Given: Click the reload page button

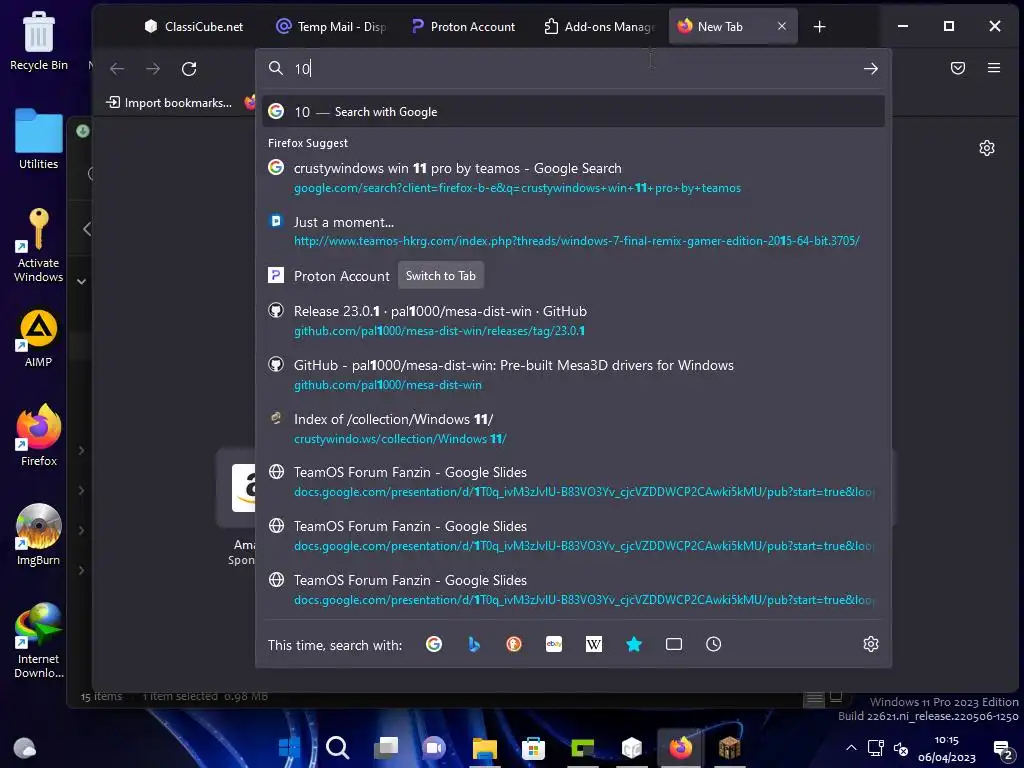Looking at the screenshot, I should coord(189,69).
